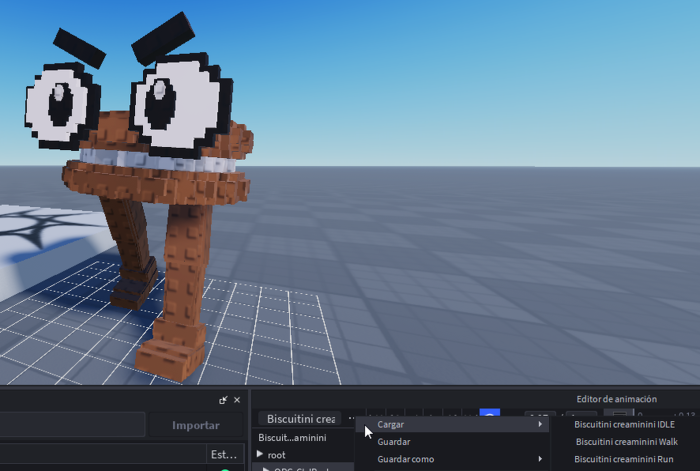
Task: Load the Biscuitini creaminini IDLE animation
Action: coord(624,424)
